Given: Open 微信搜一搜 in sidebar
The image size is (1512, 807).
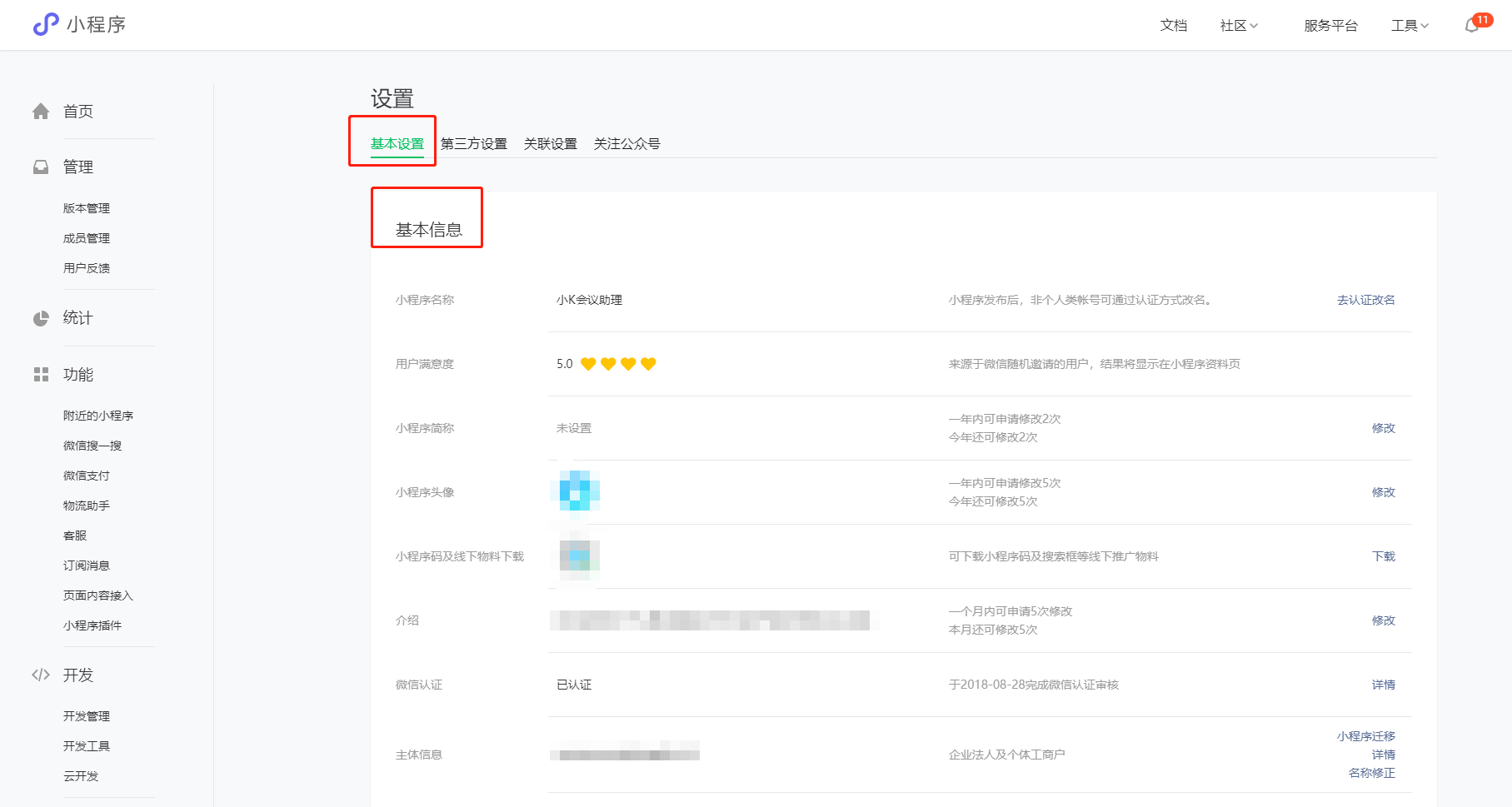Looking at the screenshot, I should pos(92,446).
